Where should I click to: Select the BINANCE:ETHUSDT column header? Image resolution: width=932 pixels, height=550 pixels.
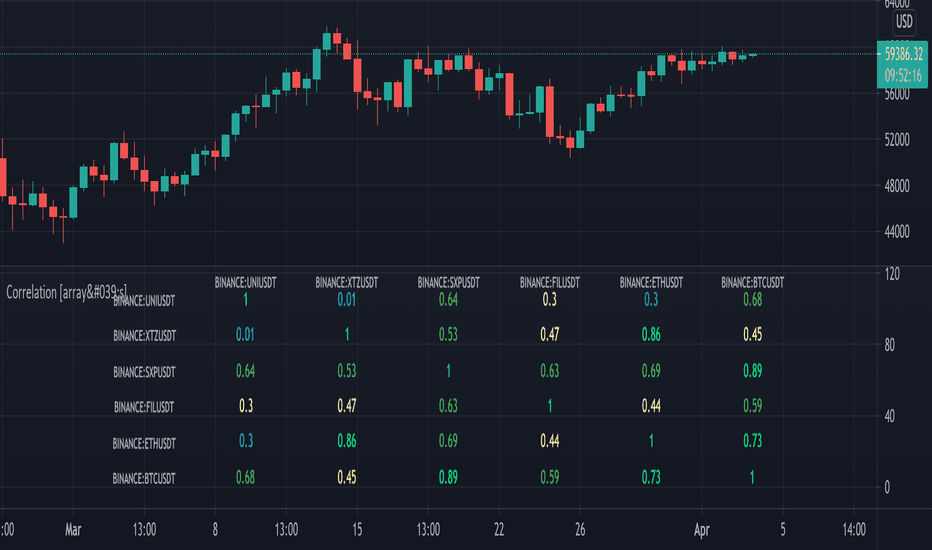click(x=651, y=282)
